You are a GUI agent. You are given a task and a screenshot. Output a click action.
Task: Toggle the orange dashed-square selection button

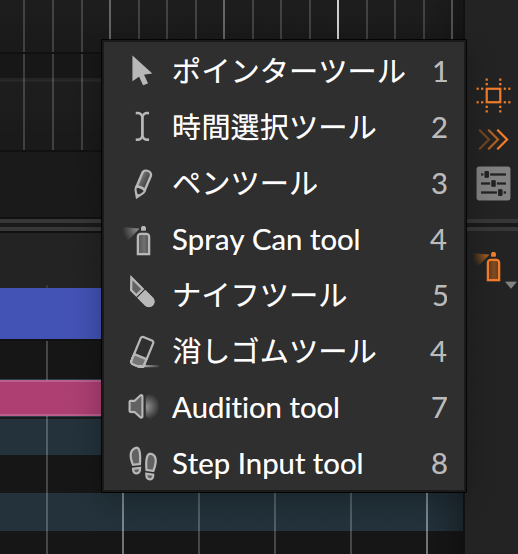click(x=493, y=95)
